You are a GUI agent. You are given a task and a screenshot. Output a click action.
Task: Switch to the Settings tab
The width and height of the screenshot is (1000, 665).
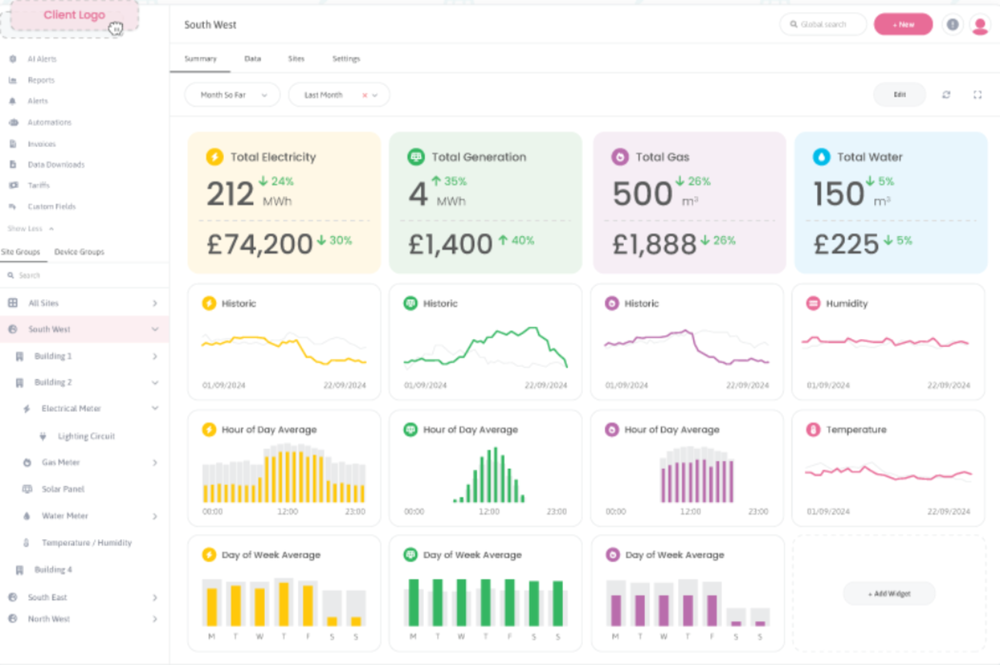(x=346, y=59)
